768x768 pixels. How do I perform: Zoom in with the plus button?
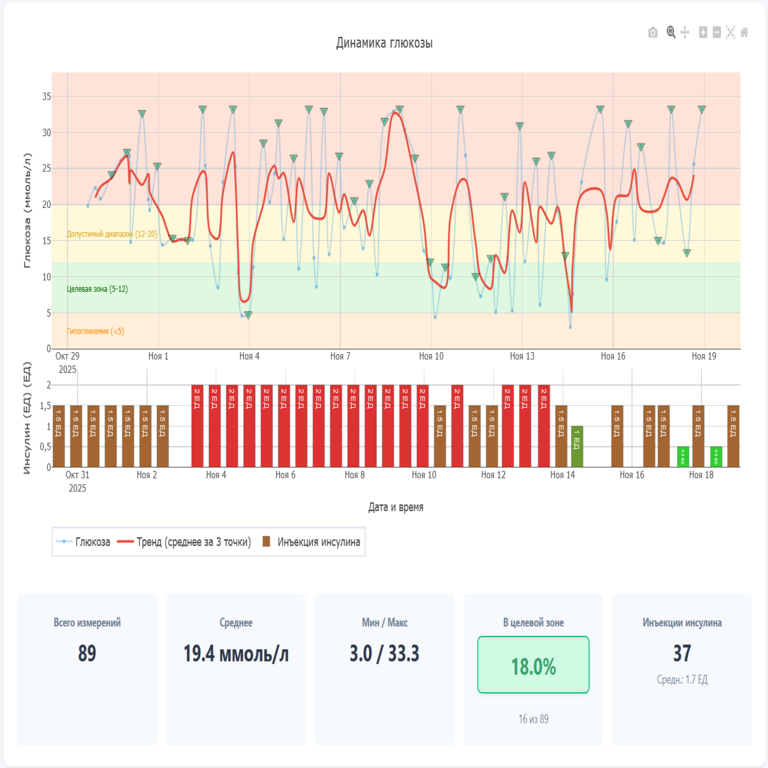click(703, 33)
